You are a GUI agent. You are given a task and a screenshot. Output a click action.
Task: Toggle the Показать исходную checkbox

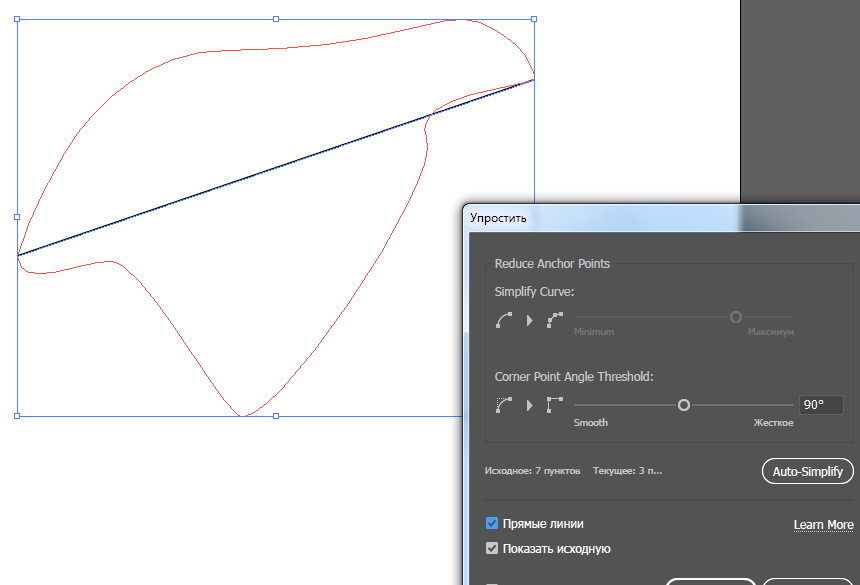(x=492, y=548)
